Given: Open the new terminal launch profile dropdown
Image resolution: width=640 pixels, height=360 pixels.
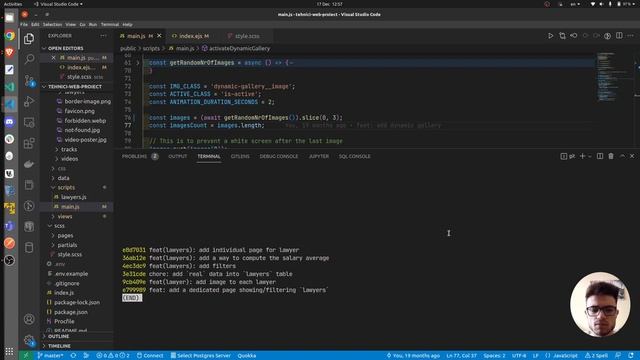Looking at the screenshot, I should (590, 156).
